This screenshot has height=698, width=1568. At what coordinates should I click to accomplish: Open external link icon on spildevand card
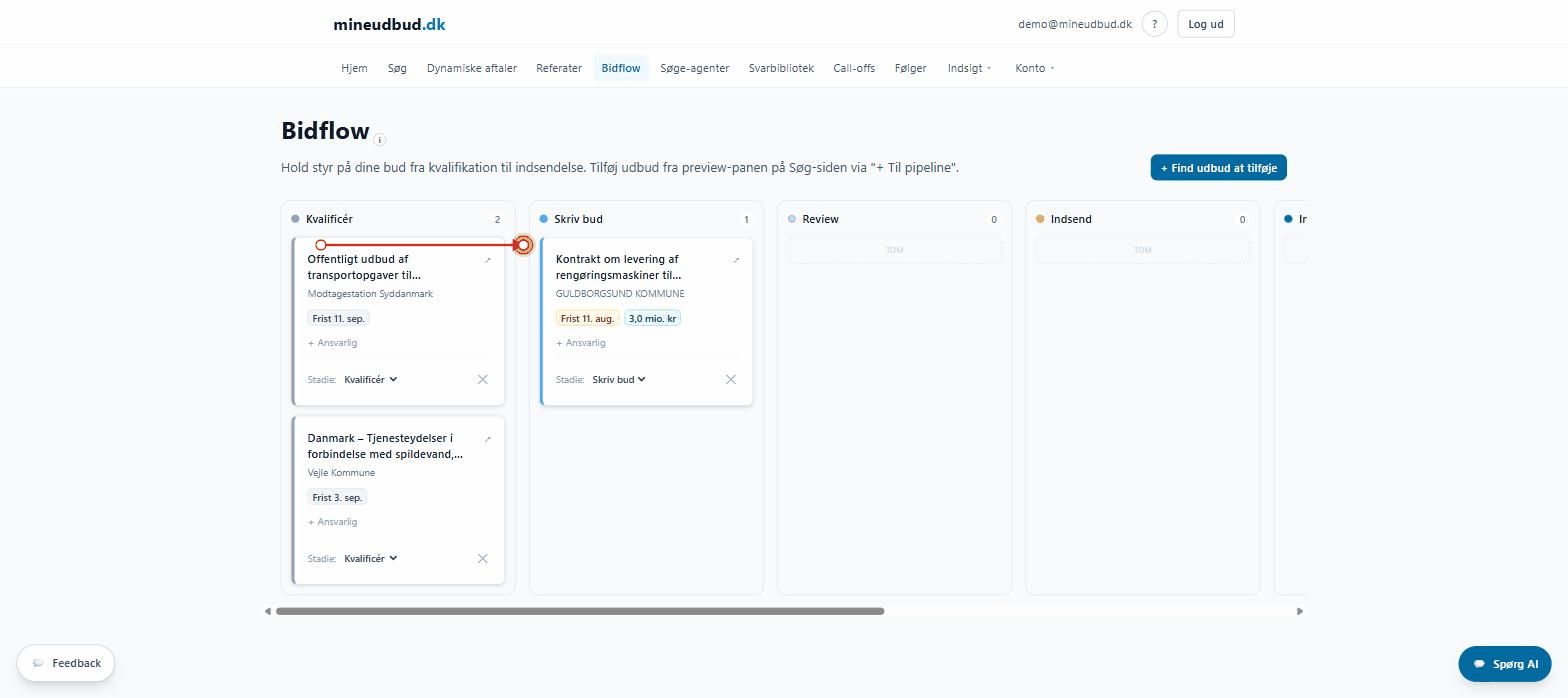pos(488,439)
